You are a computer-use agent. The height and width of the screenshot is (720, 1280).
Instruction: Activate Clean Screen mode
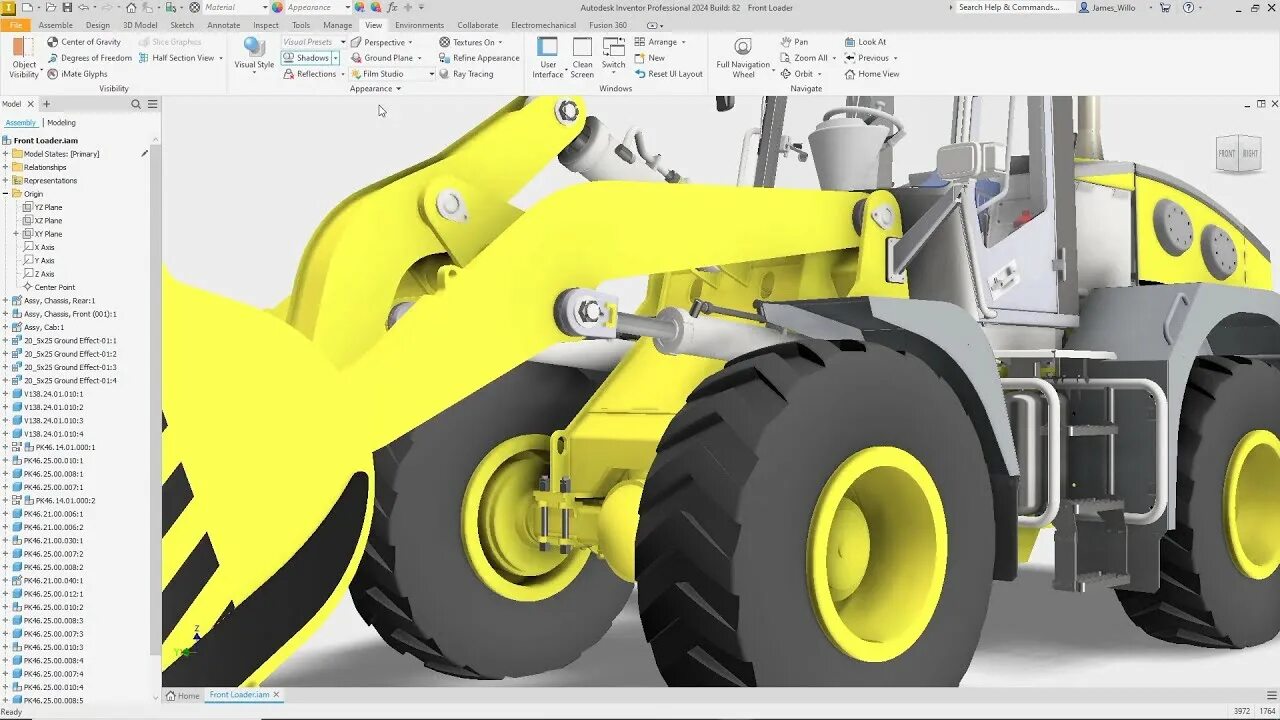[582, 57]
